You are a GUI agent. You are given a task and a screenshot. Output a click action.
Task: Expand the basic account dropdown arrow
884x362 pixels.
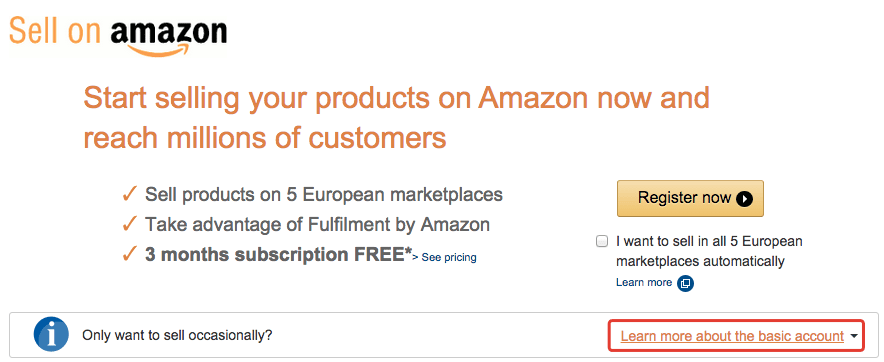(854, 337)
